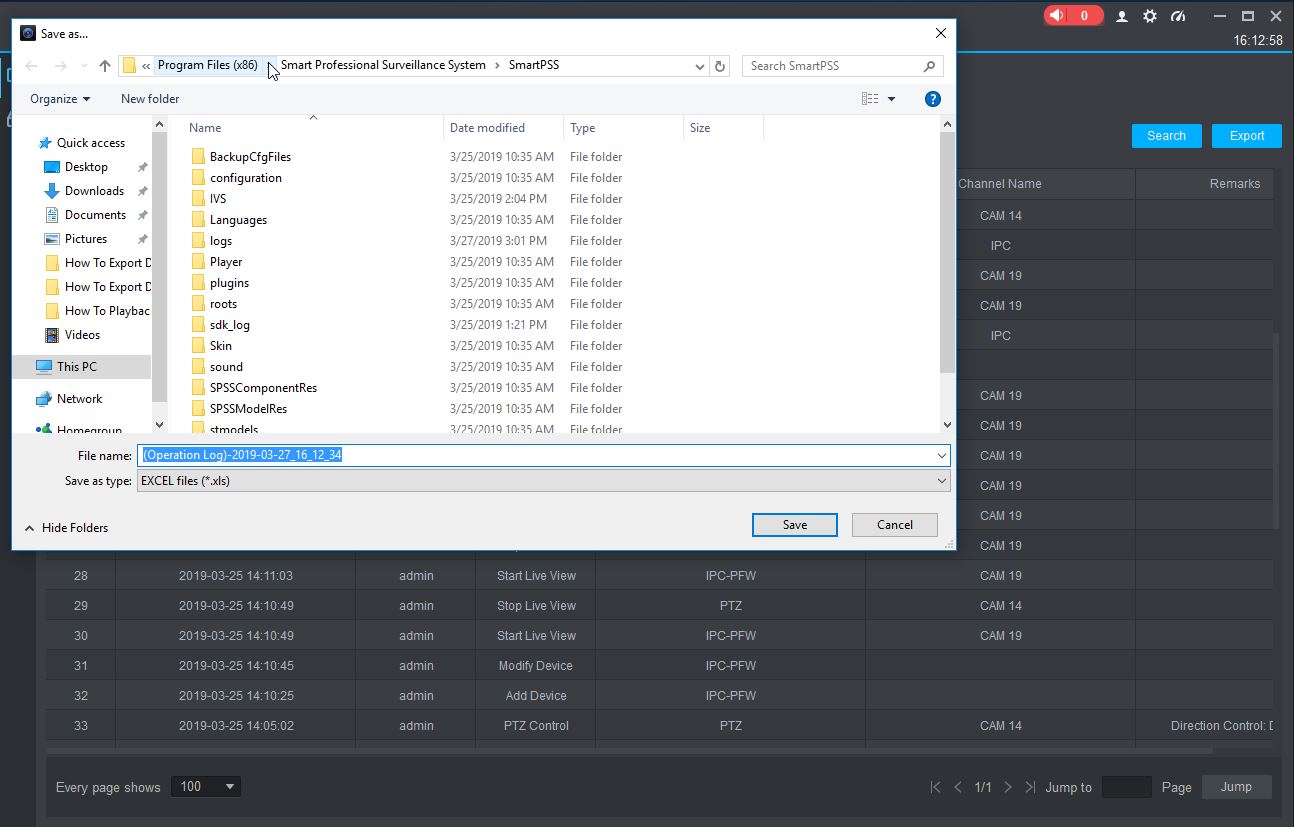Click the Export button

pyautogui.click(x=1245, y=135)
